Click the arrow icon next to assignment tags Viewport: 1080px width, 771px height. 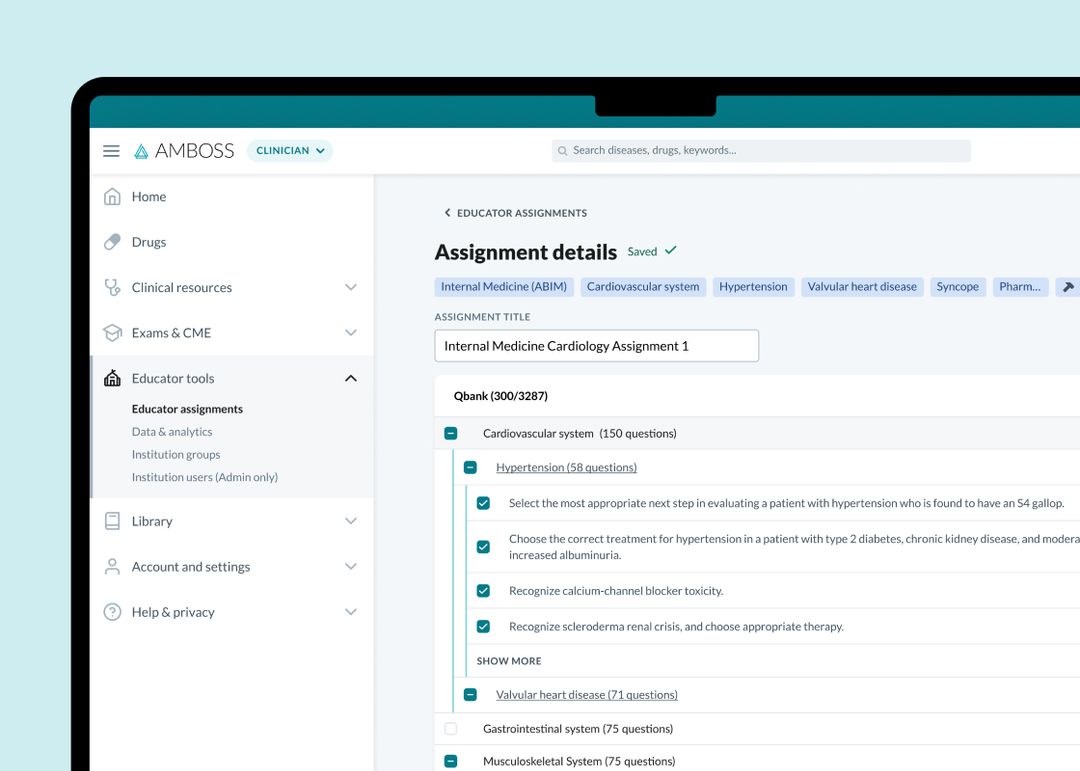(1067, 287)
